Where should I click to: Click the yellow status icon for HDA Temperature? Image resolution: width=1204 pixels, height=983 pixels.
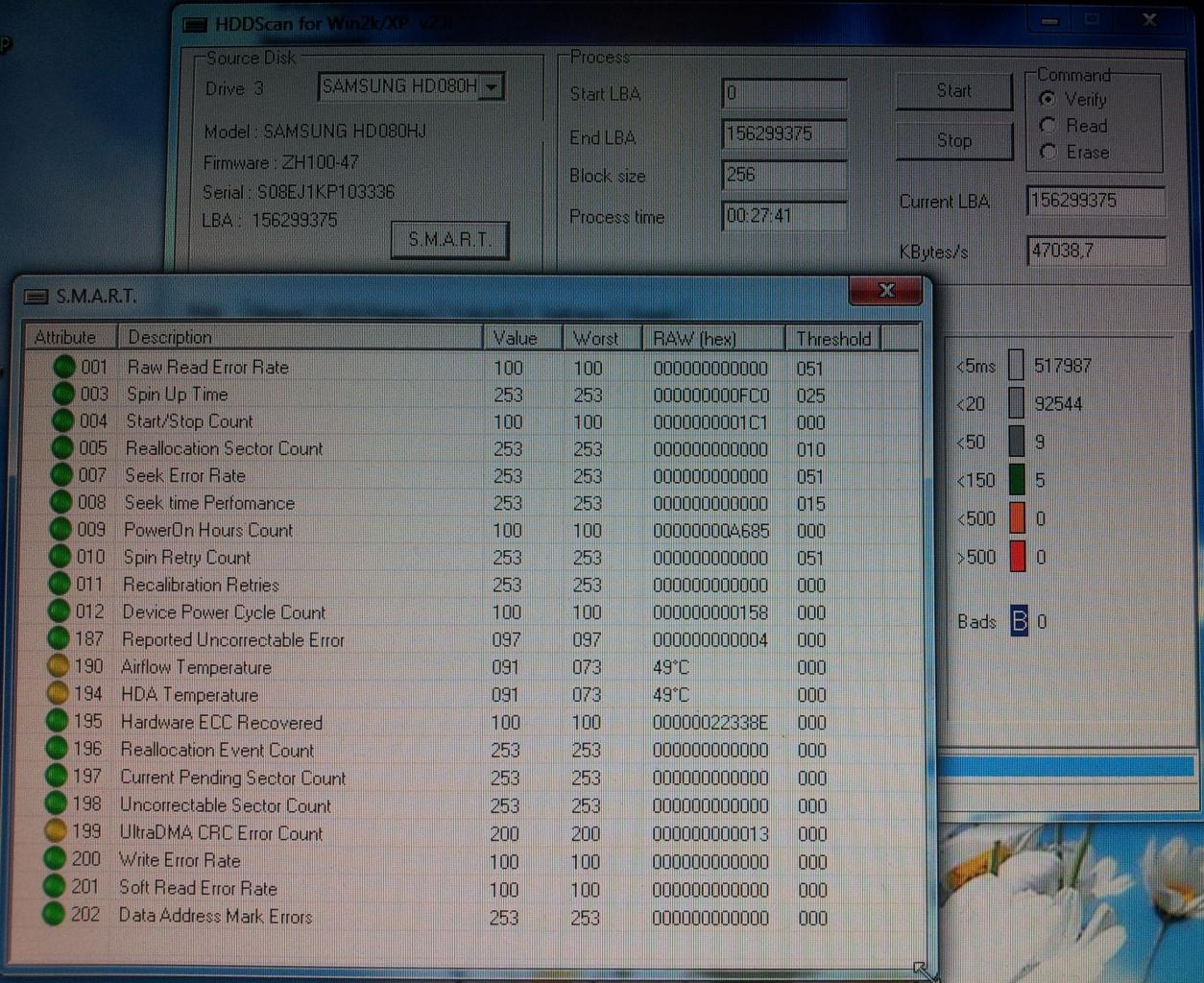click(x=58, y=693)
